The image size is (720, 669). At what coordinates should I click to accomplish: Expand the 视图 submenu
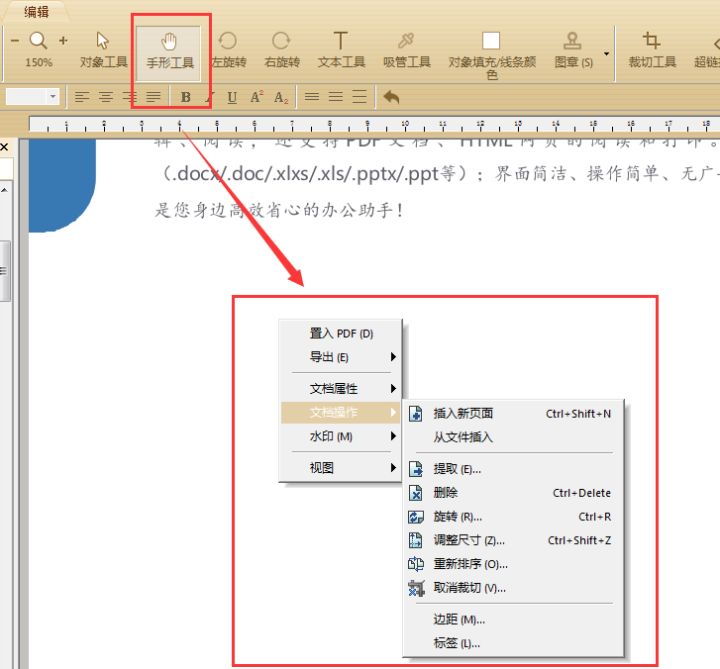tap(341, 468)
